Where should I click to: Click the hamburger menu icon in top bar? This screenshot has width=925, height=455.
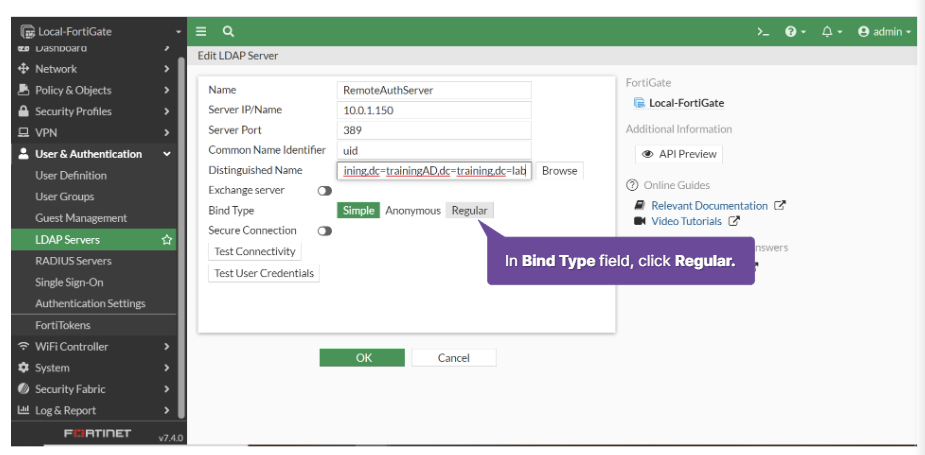(x=201, y=31)
